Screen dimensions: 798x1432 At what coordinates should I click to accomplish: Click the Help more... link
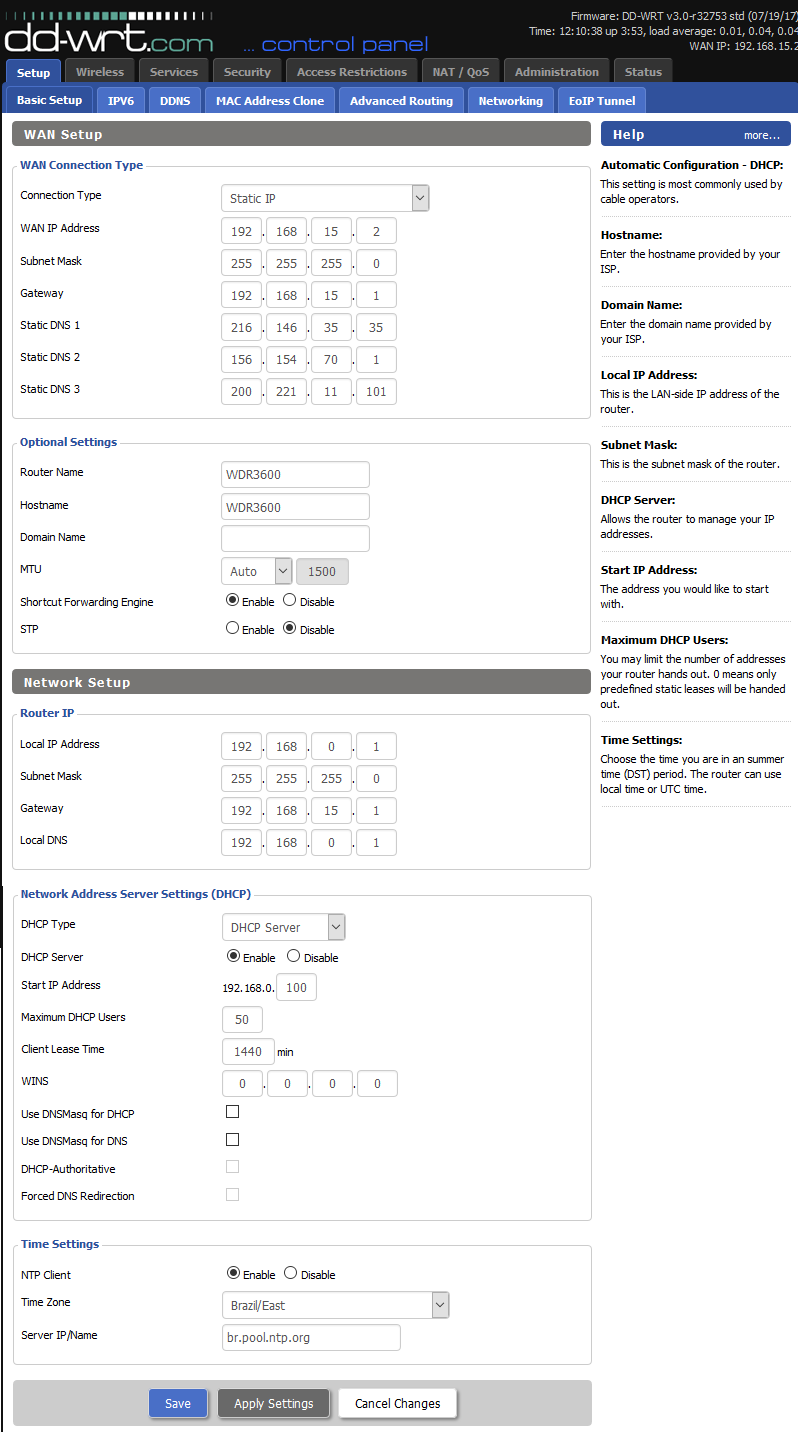(762, 135)
